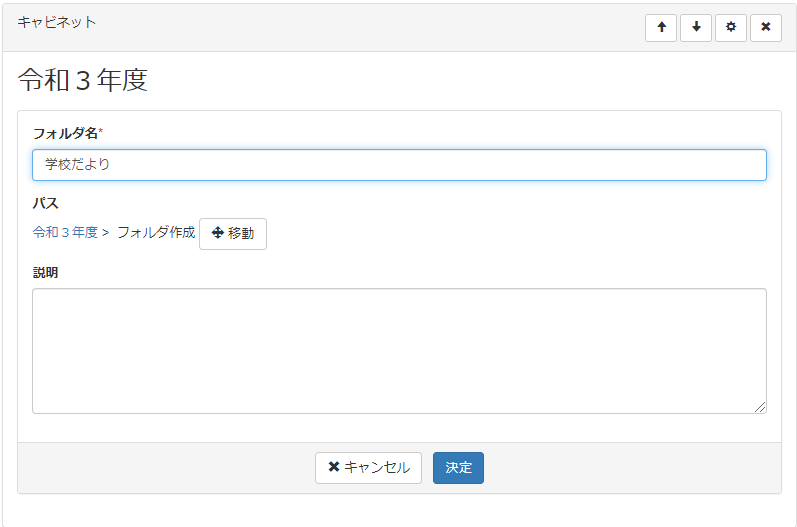Close the キャビネット frame with X icon
This screenshot has width=797, height=527.
[766, 27]
